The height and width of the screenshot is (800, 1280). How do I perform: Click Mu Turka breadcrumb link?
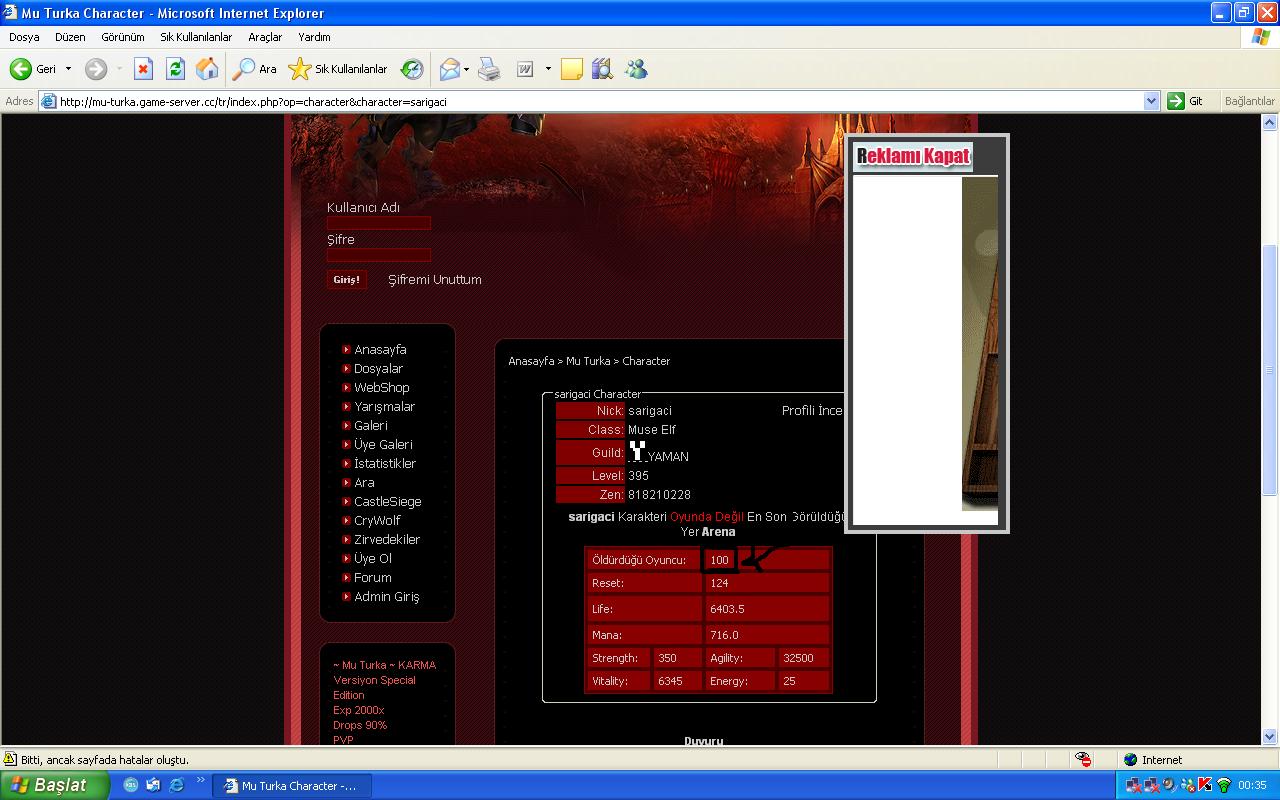pos(588,361)
